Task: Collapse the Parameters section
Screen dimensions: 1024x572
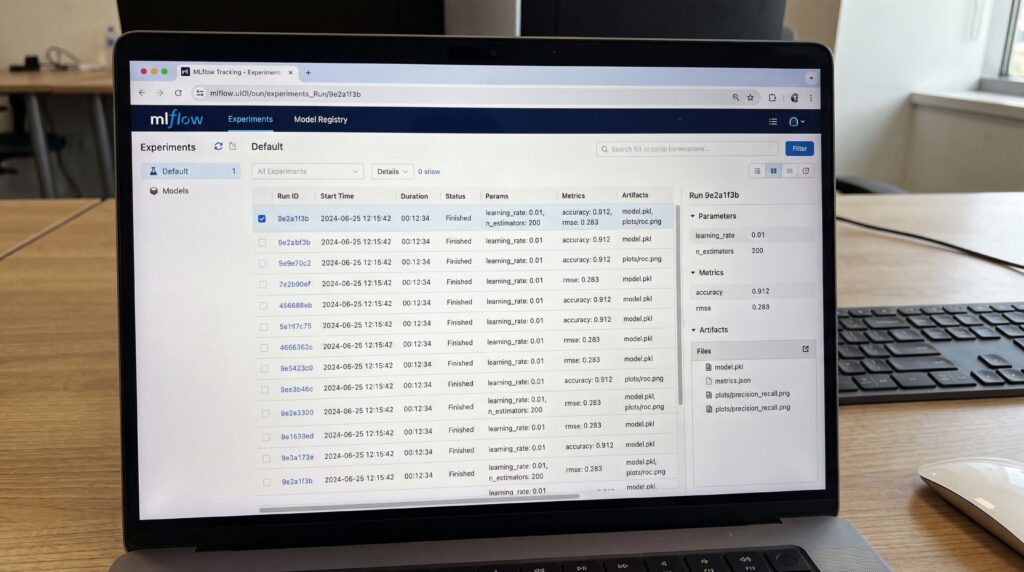Action: [x=693, y=216]
